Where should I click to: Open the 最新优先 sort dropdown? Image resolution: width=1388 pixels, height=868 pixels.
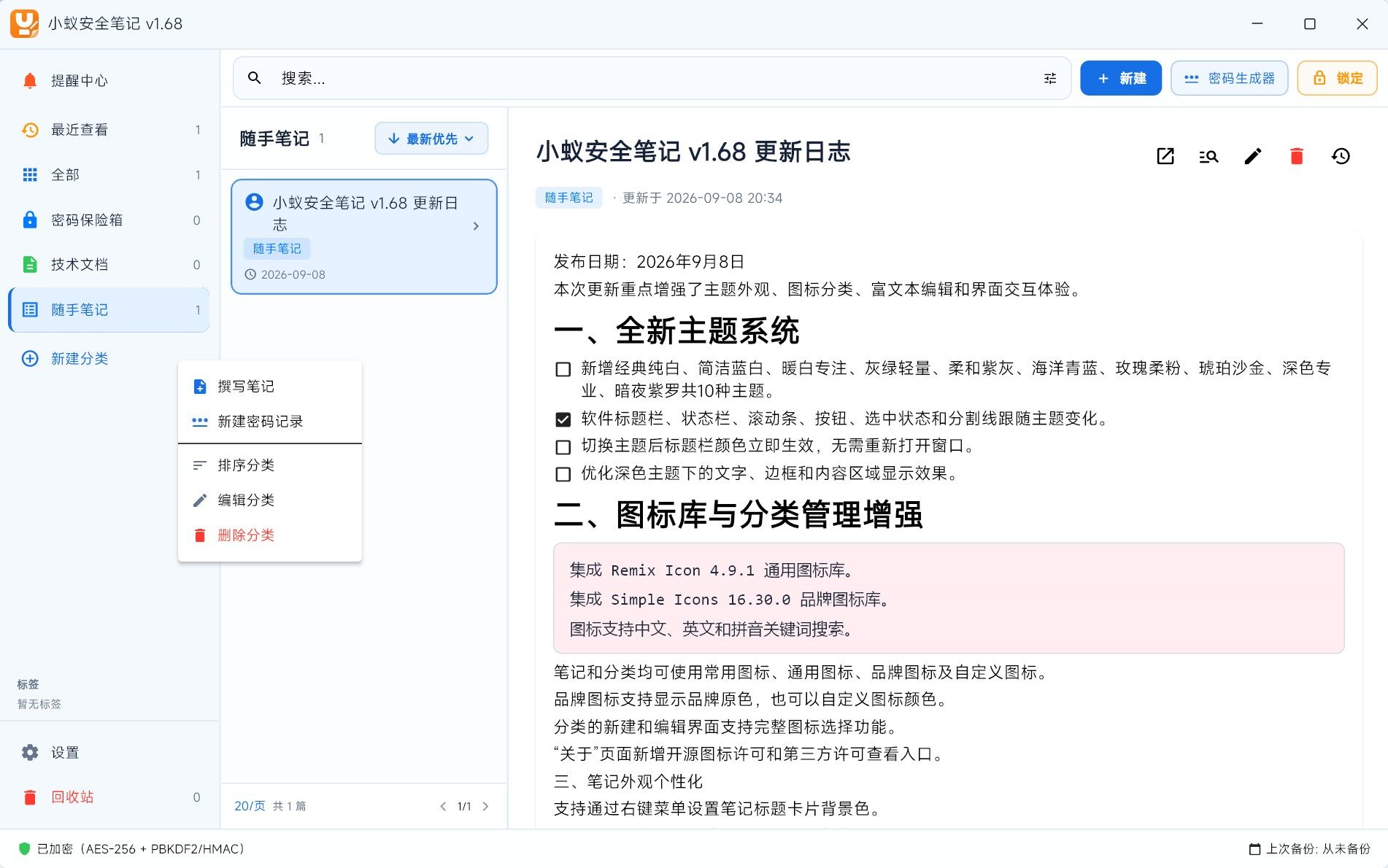[431, 139]
